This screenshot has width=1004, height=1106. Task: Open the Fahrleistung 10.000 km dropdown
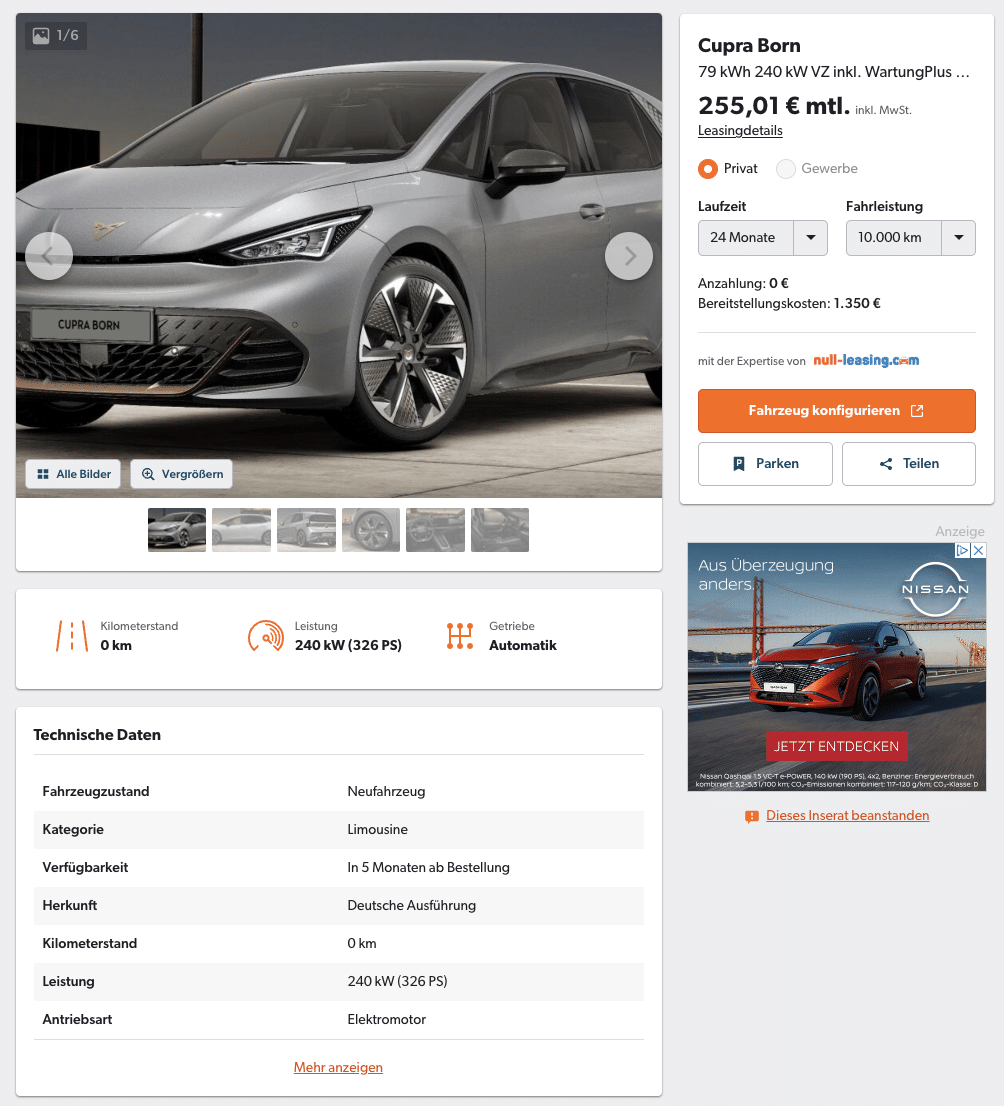910,238
